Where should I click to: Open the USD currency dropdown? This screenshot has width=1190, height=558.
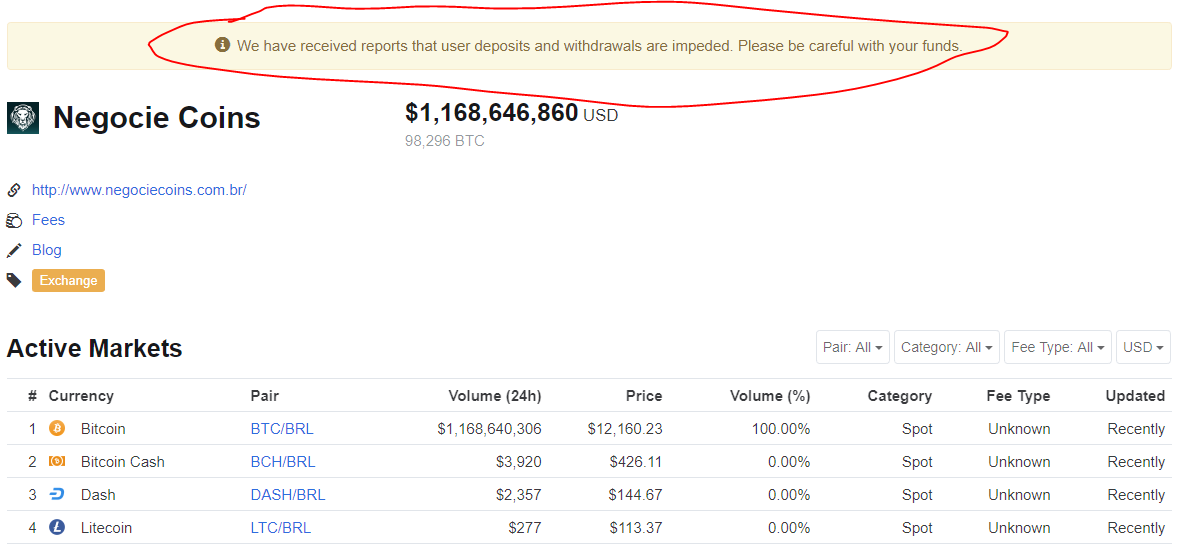pyautogui.click(x=1143, y=347)
